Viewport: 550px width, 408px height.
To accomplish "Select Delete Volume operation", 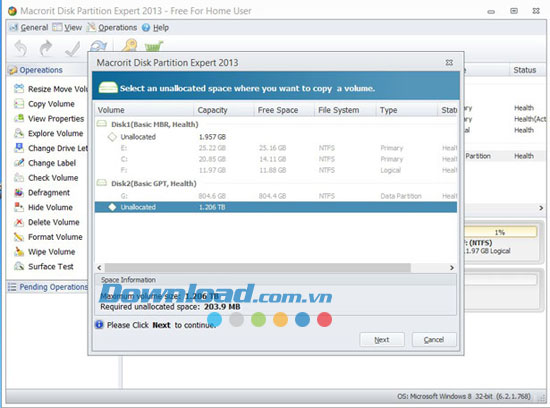I will click(47, 222).
